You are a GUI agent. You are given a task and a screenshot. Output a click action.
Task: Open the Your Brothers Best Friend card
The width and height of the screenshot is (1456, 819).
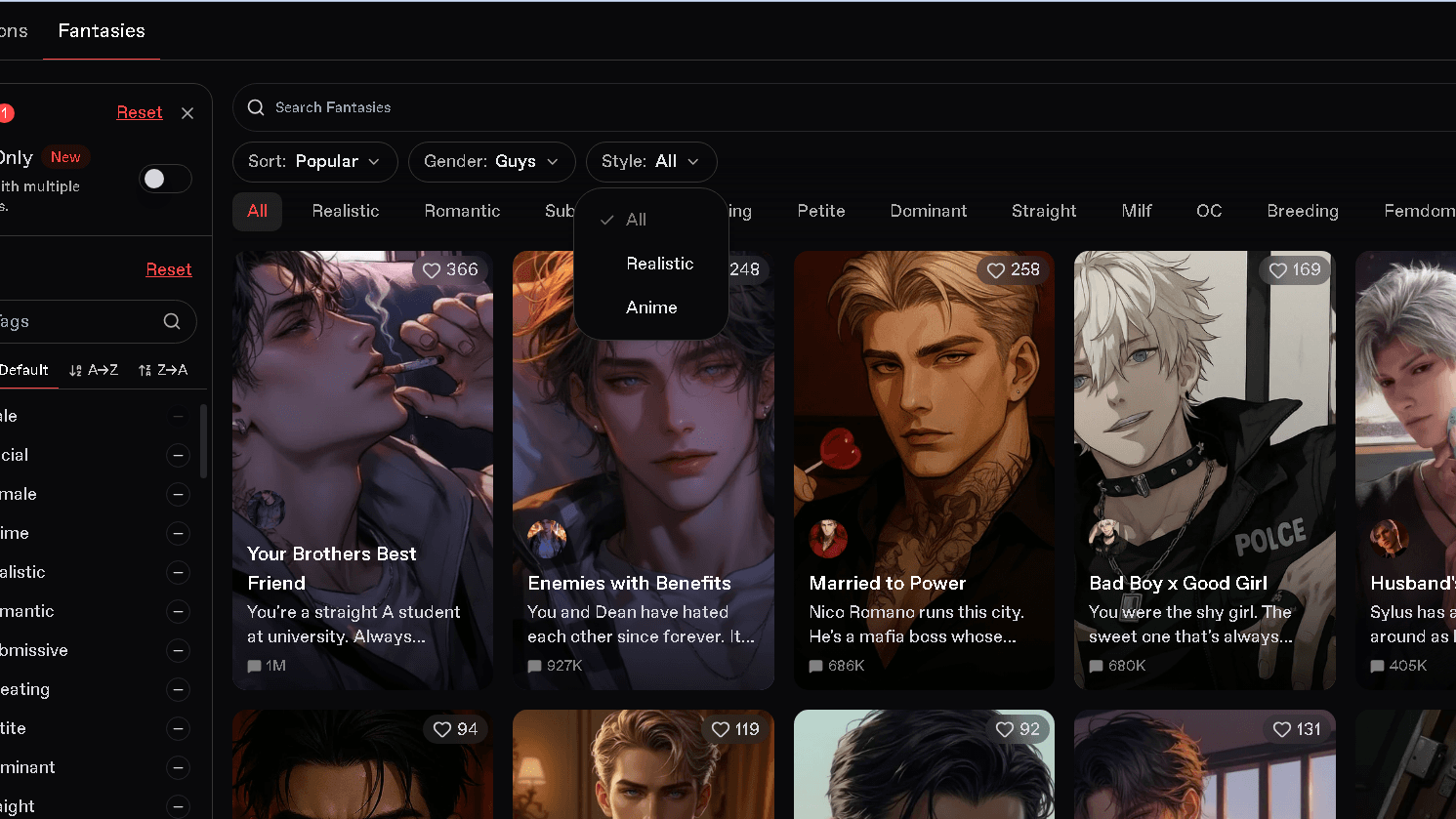[362, 471]
